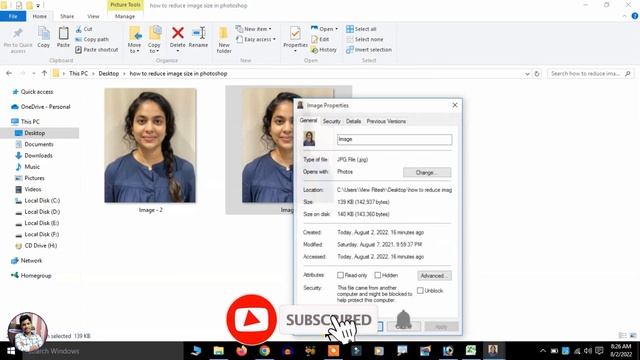
Task: Open the Previous Versions tab
Action: [x=386, y=121]
